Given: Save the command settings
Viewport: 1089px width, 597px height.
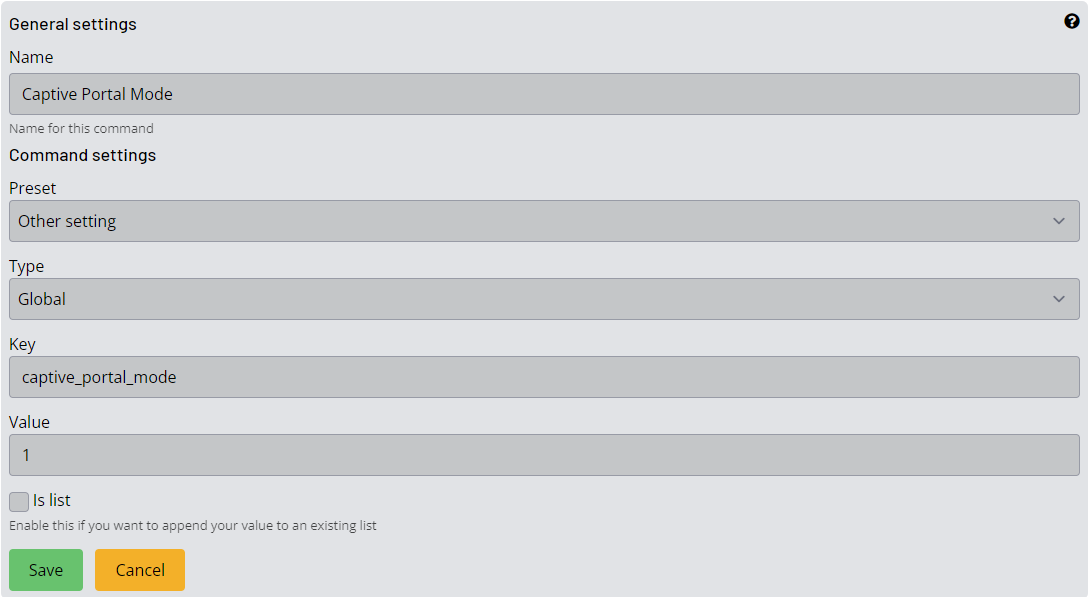Looking at the screenshot, I should 46,570.
